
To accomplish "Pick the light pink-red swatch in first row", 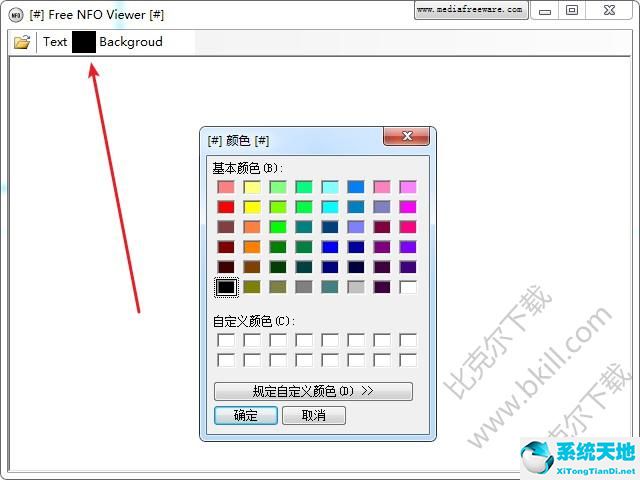I will coord(226,187).
